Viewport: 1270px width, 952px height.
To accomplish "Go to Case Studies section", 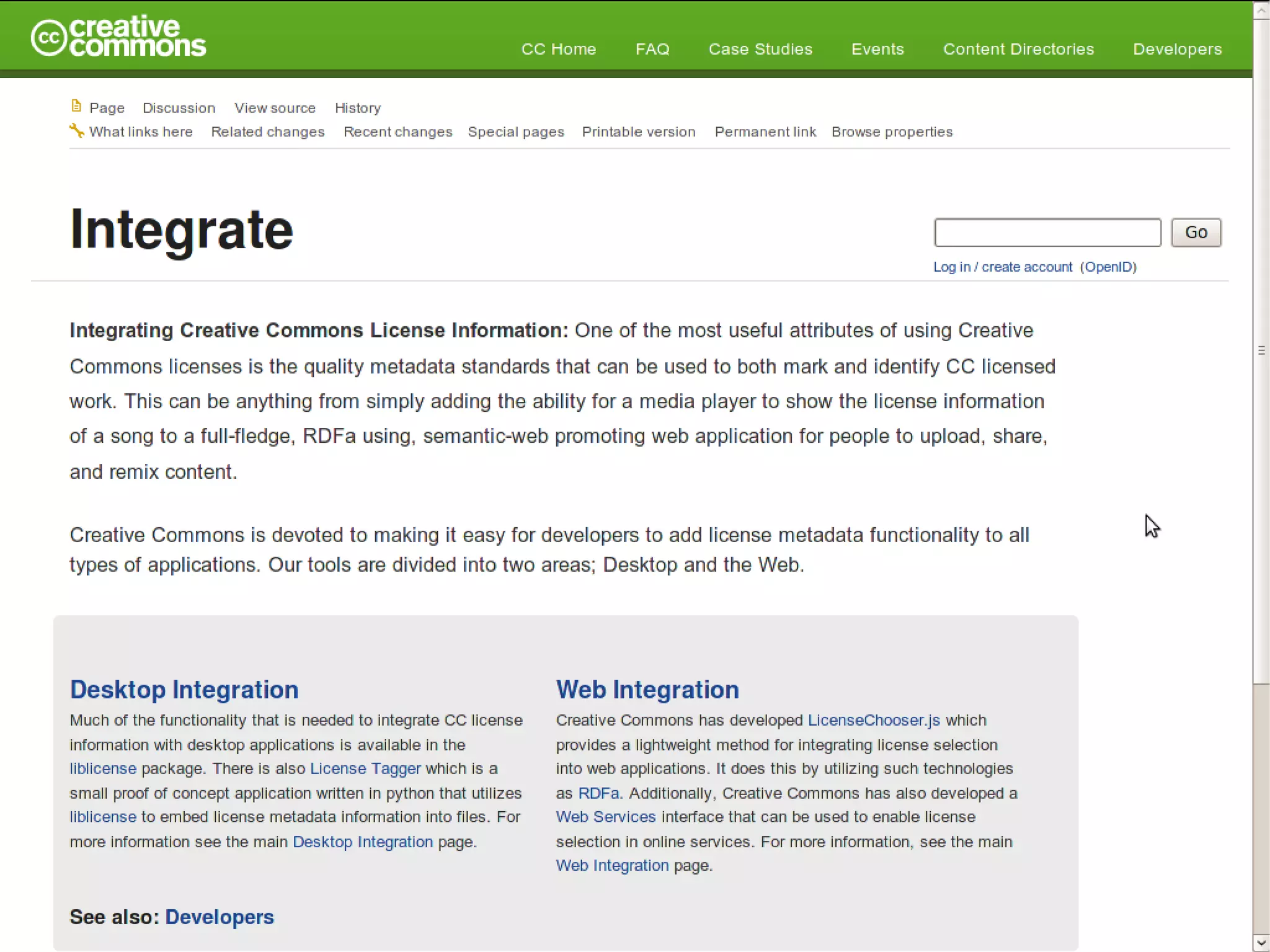I will tap(760, 49).
